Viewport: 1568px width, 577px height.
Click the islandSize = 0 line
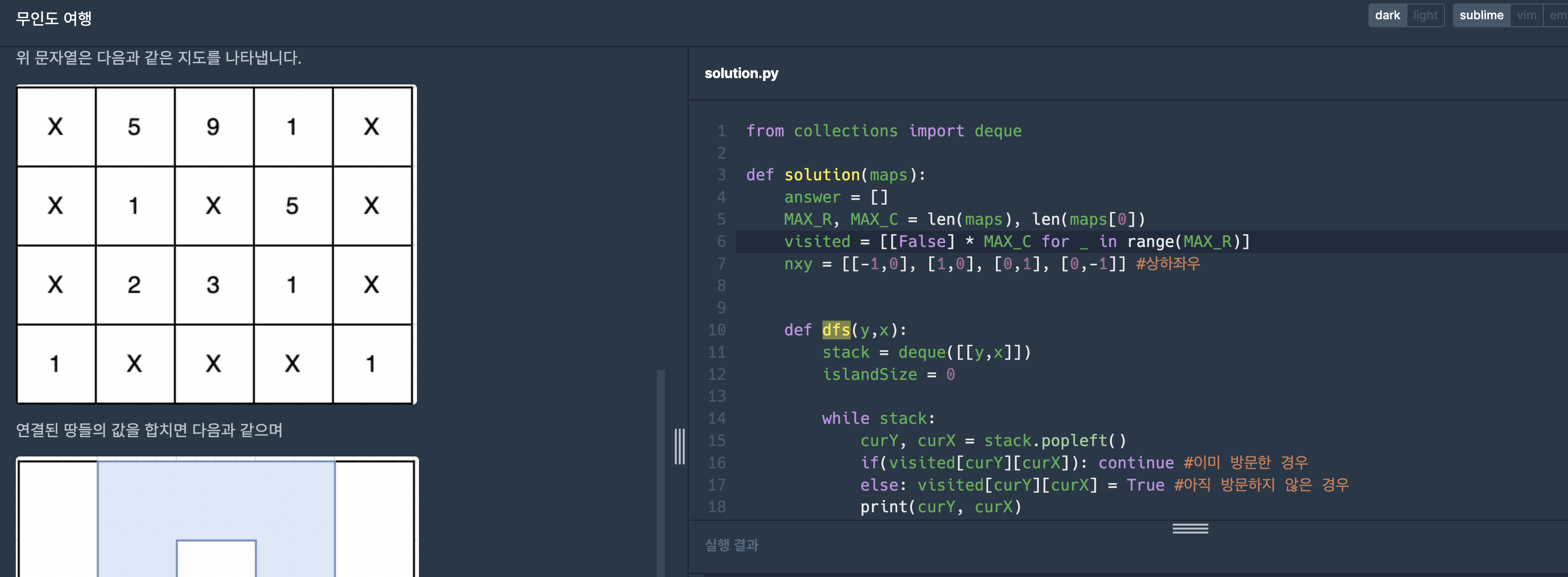(x=889, y=374)
